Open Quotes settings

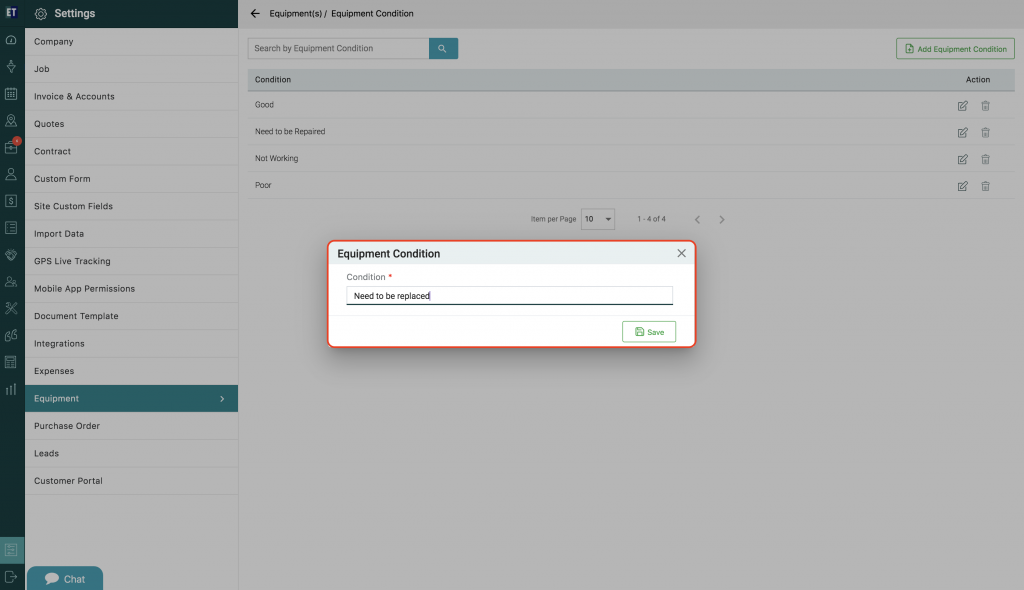click(131, 123)
